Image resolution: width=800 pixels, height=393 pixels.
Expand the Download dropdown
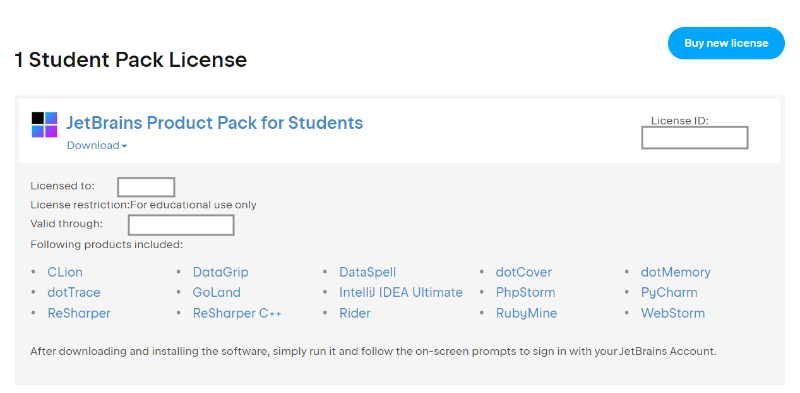coord(97,145)
